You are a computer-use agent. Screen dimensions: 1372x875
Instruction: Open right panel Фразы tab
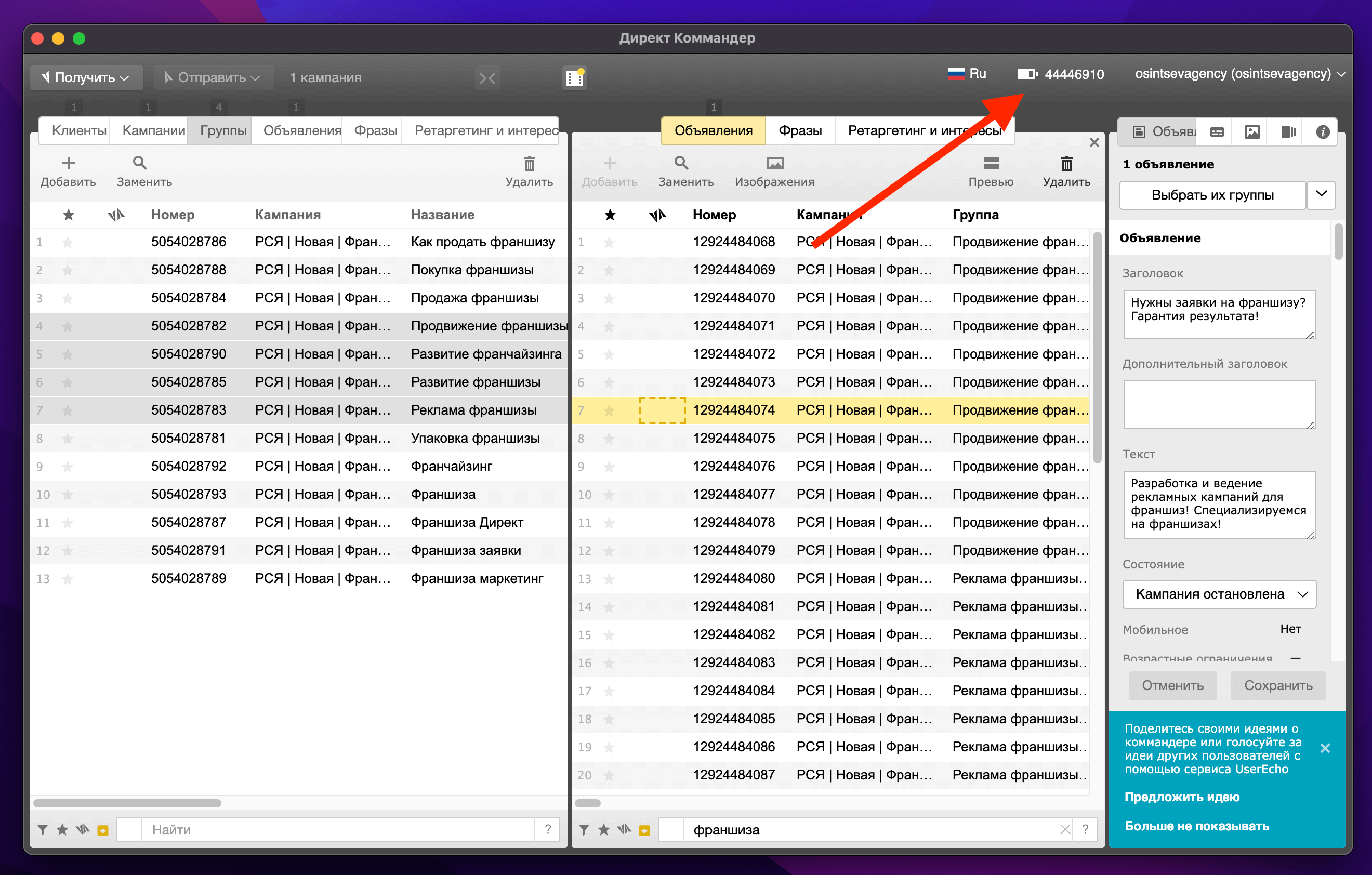pyautogui.click(x=800, y=130)
